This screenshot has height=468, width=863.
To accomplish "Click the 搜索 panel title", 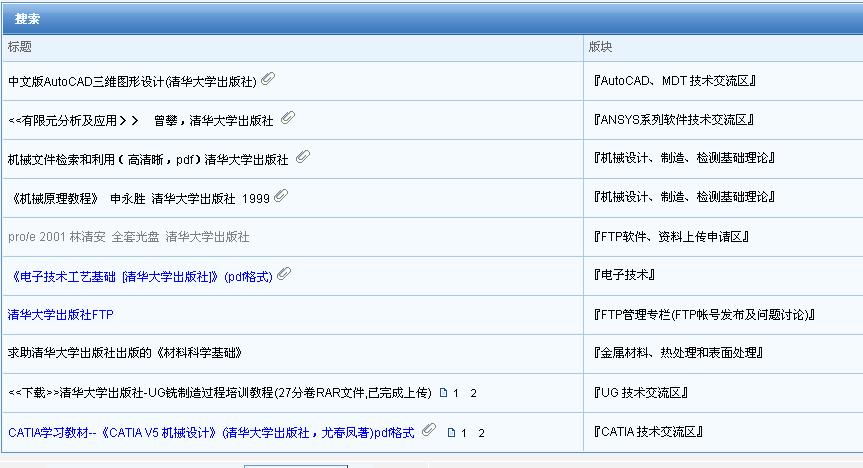I will [x=27, y=19].
